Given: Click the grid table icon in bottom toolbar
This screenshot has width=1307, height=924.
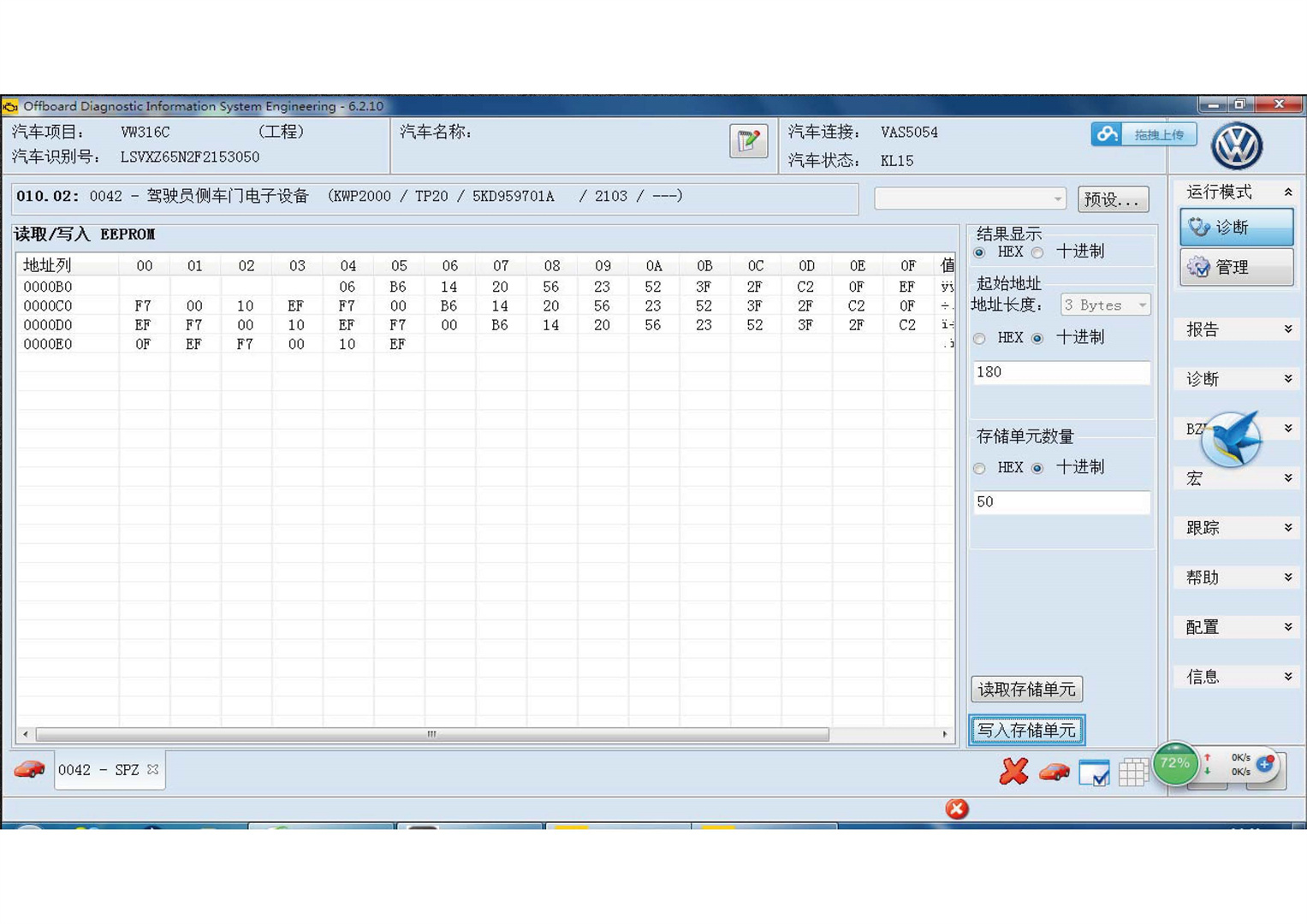Looking at the screenshot, I should [1132, 773].
